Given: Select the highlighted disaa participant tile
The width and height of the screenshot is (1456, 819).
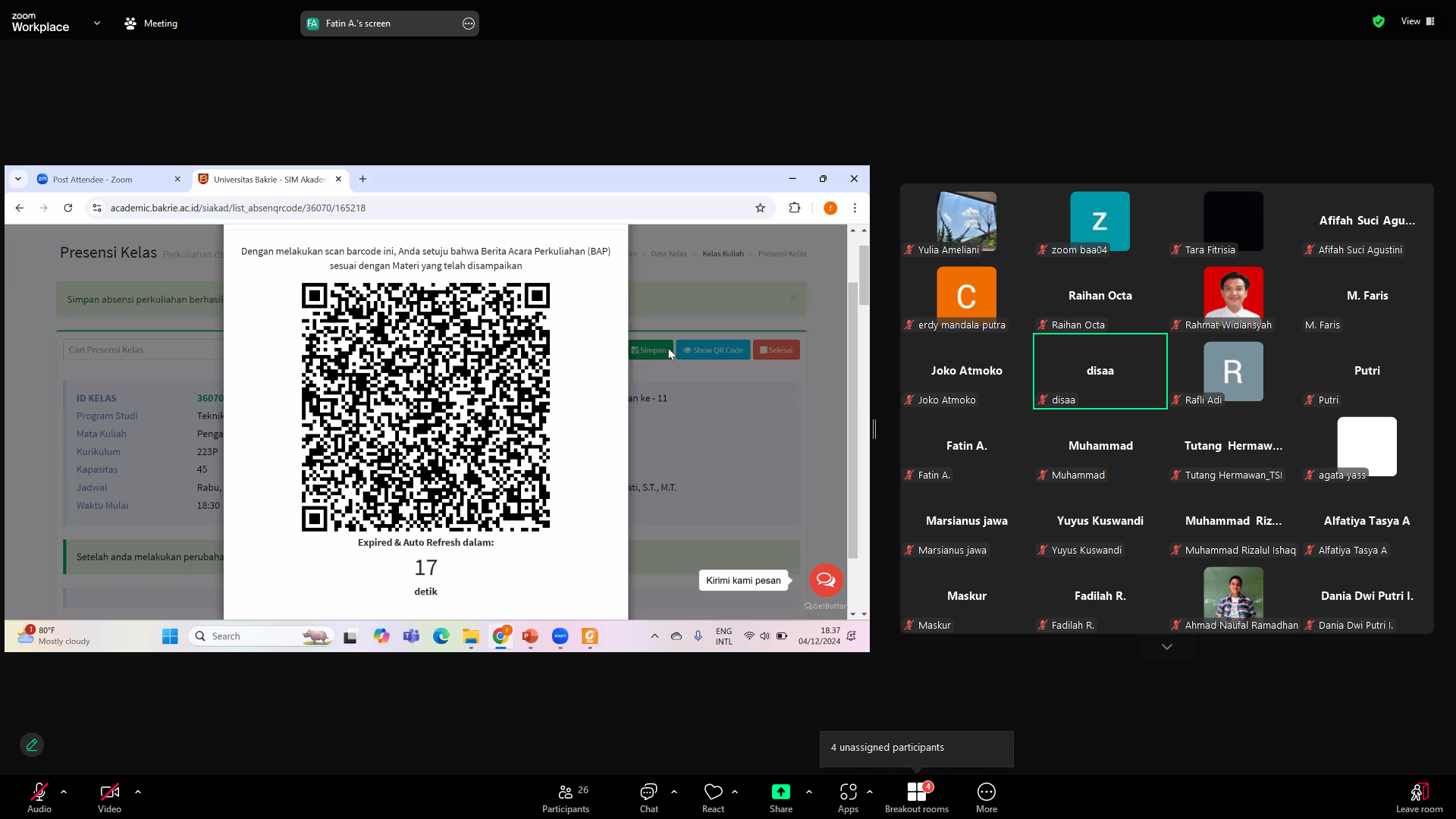Looking at the screenshot, I should [1100, 371].
